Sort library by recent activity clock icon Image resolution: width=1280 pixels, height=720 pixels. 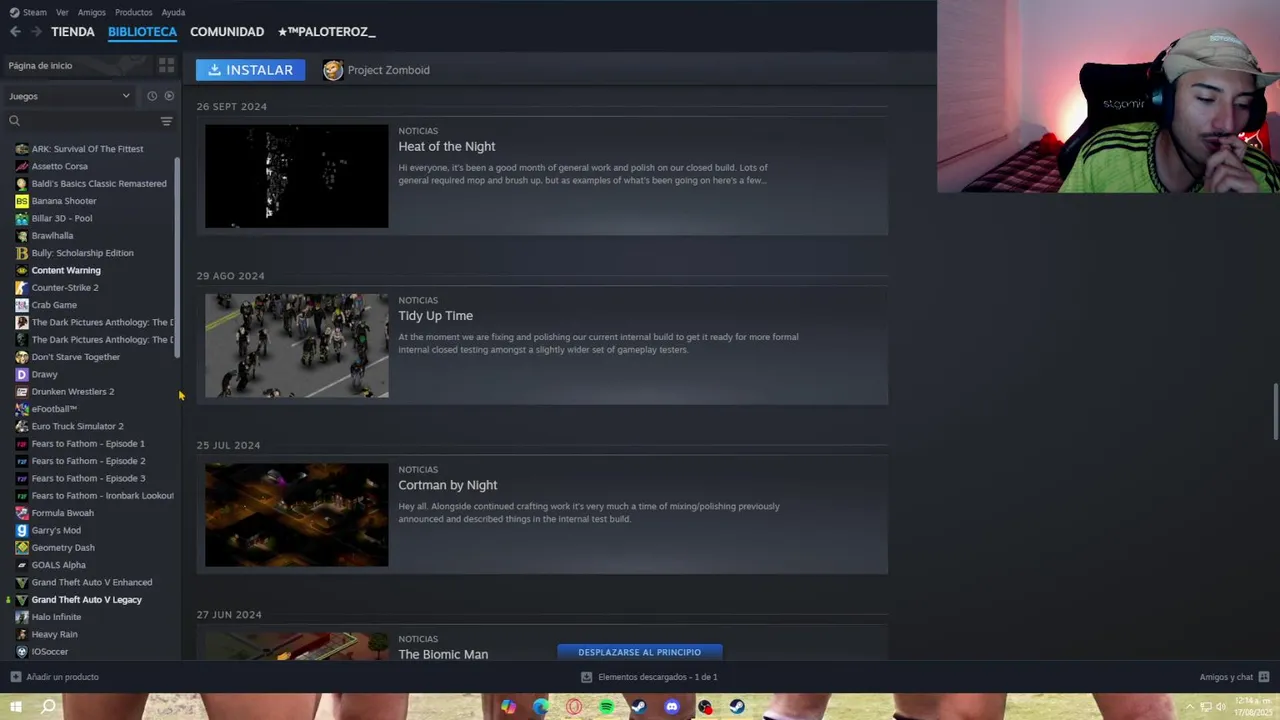(152, 96)
